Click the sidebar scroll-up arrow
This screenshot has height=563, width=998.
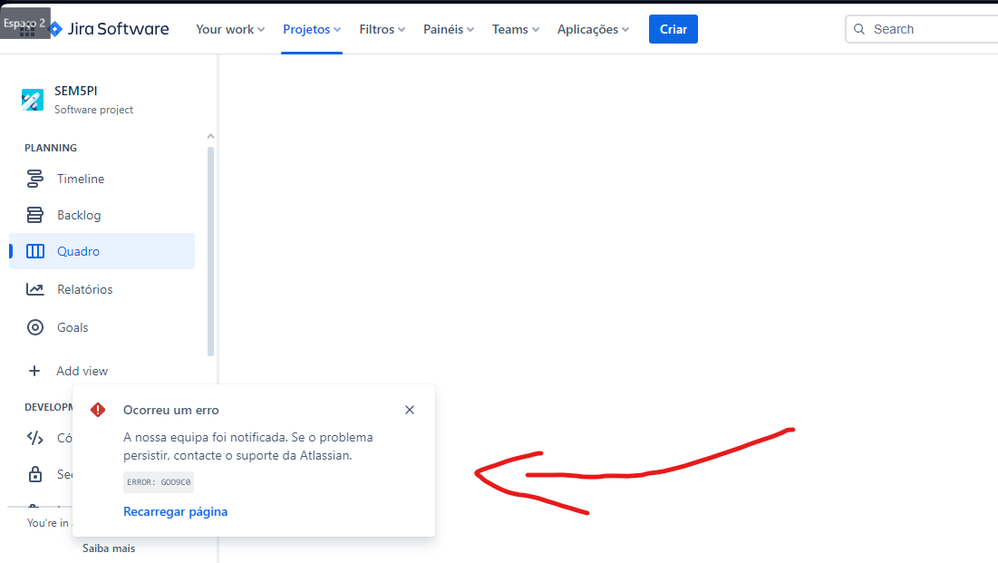coord(211,137)
